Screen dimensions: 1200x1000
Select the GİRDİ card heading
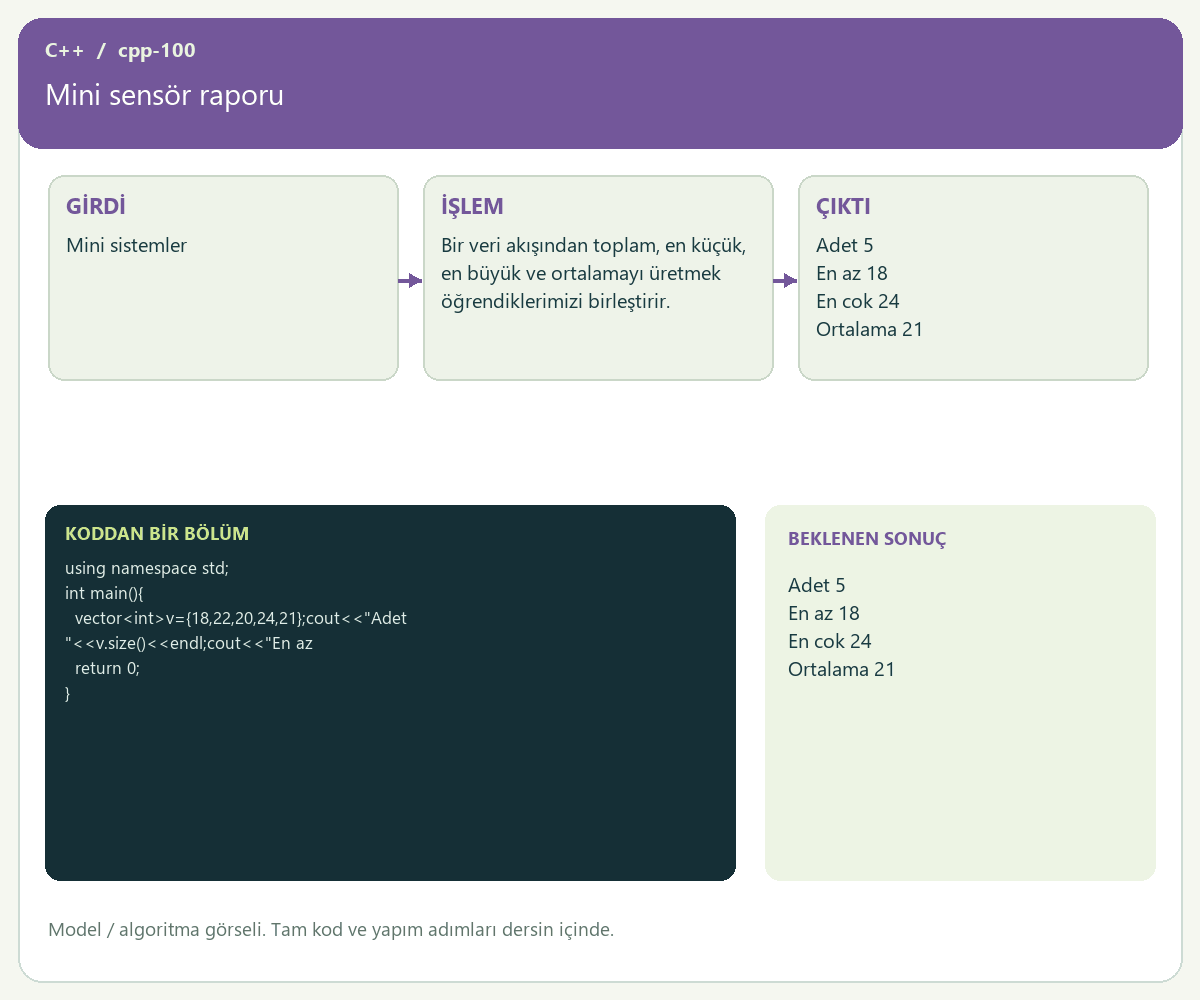pyautogui.click(x=96, y=207)
